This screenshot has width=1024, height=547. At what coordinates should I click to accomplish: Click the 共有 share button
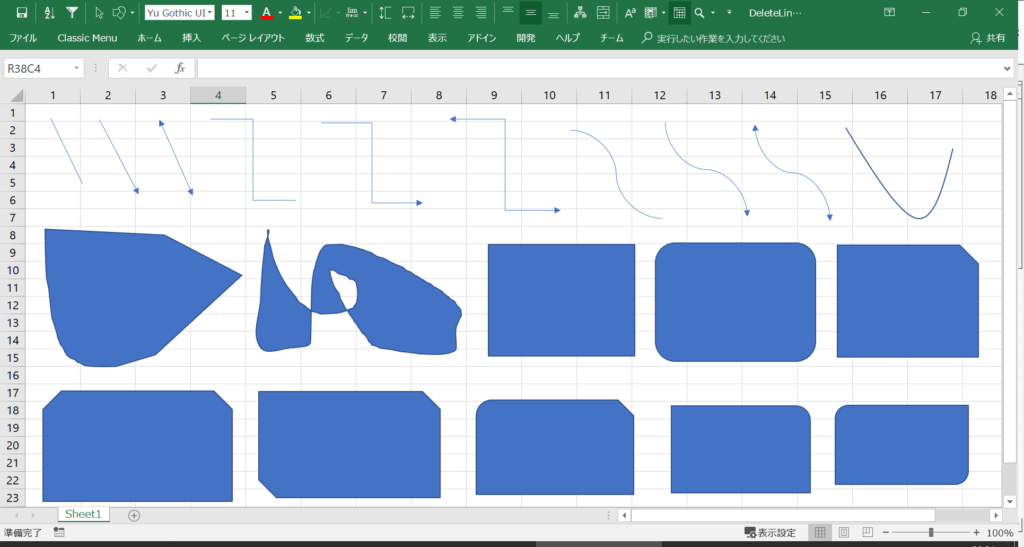pyautogui.click(x=988, y=38)
